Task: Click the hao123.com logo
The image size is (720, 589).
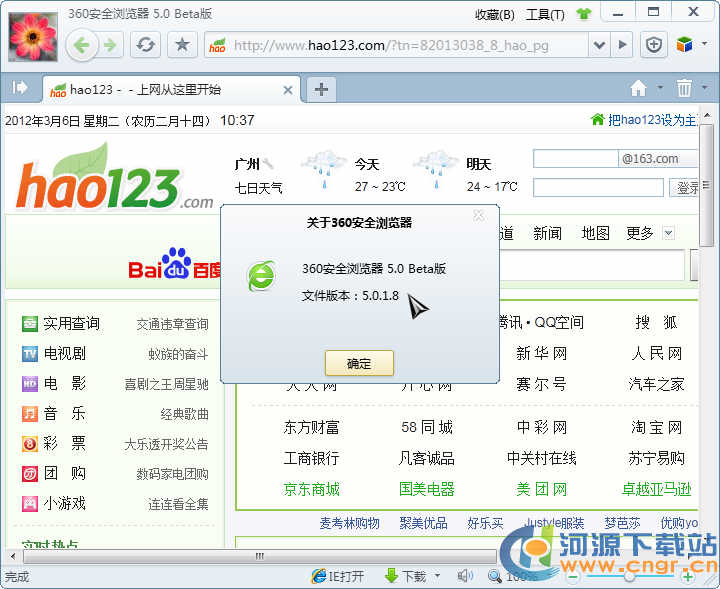Action: coord(115,178)
